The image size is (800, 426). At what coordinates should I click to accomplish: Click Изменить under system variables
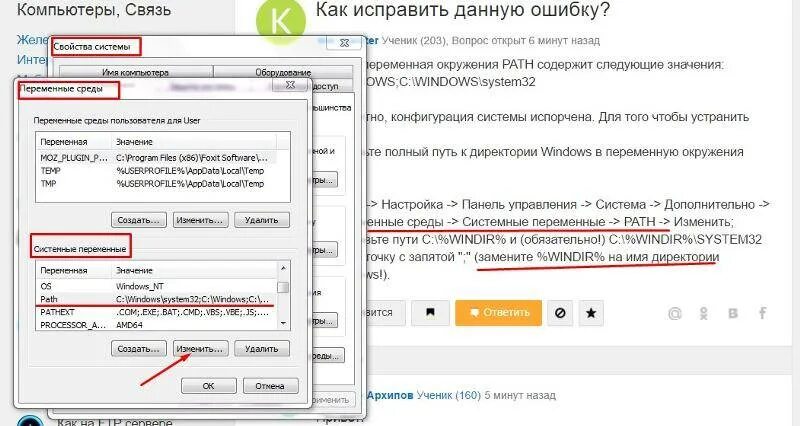[200, 349]
